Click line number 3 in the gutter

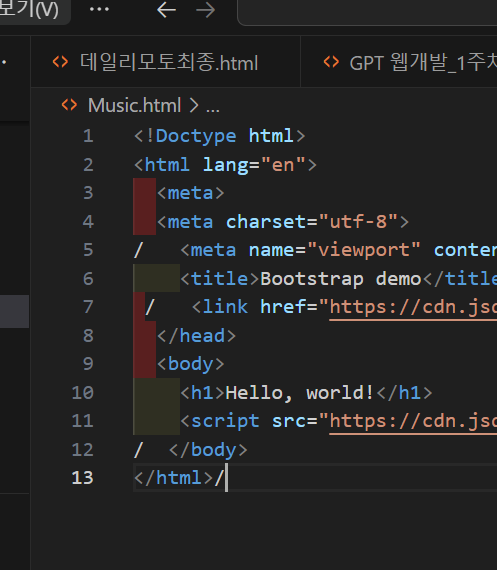pyautogui.click(x=88, y=193)
